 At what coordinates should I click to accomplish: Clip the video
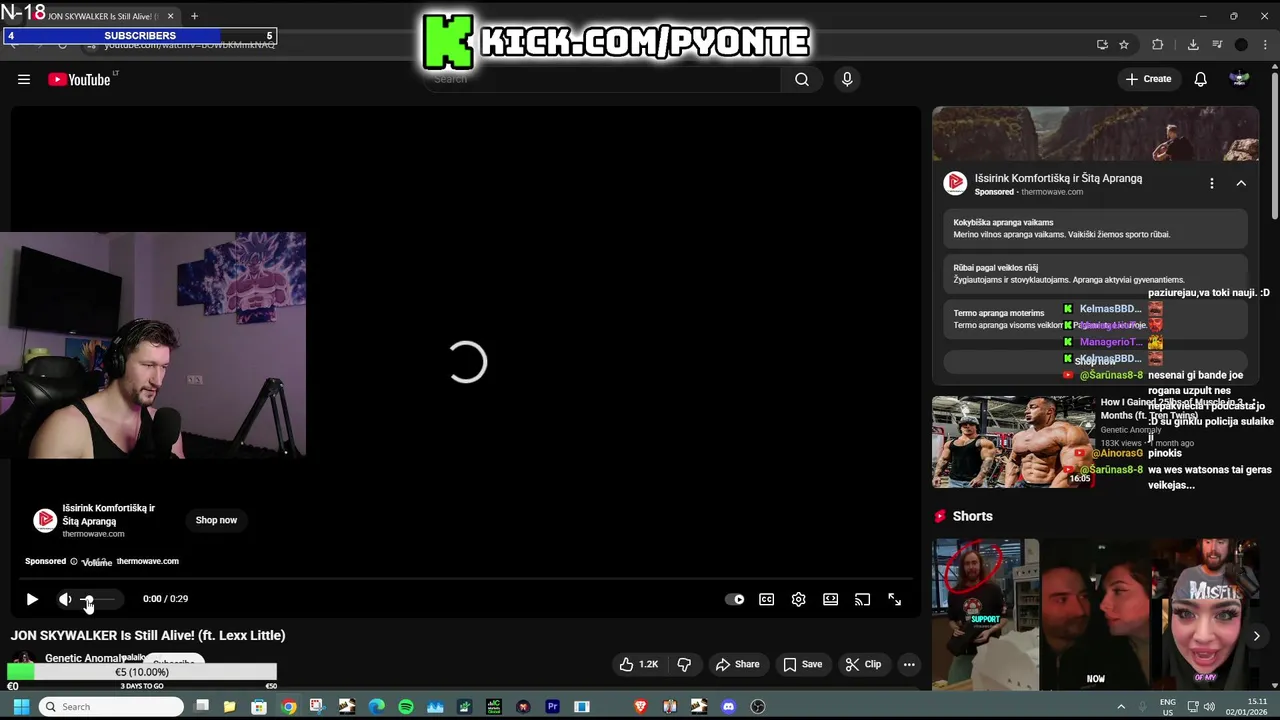[863, 664]
